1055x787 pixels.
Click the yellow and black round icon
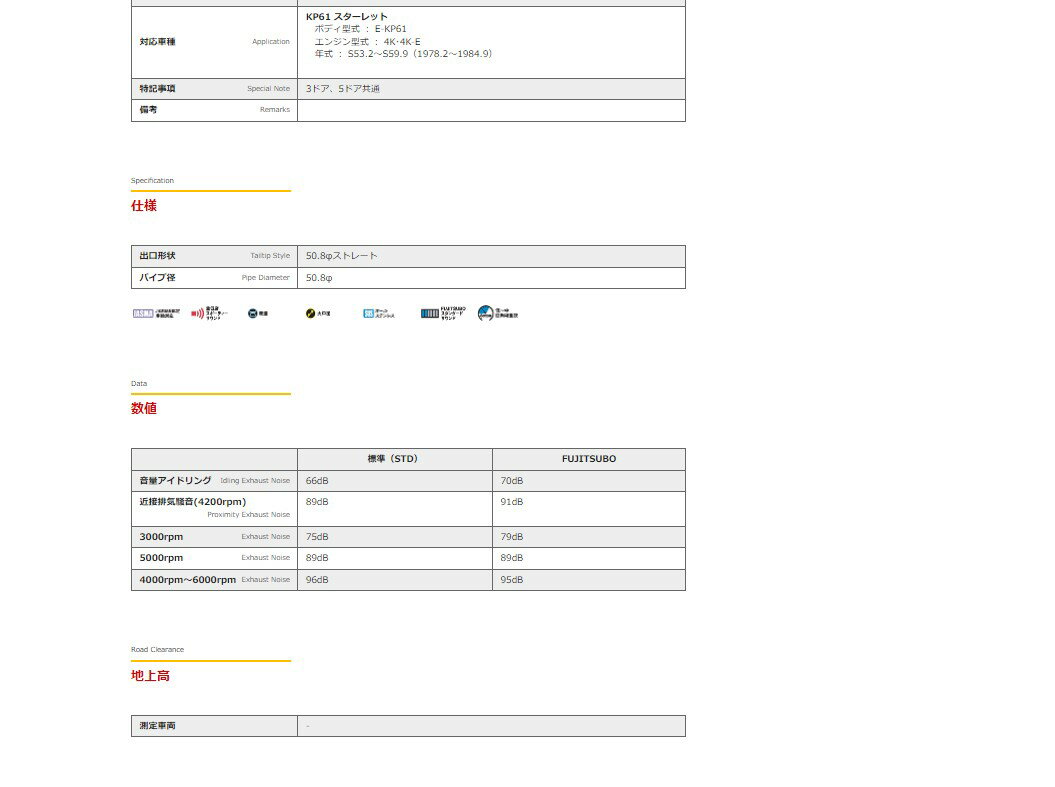pos(311,314)
